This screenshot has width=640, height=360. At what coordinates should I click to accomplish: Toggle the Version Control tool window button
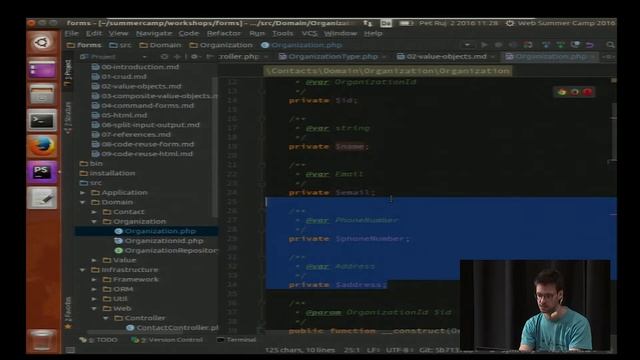point(167,340)
